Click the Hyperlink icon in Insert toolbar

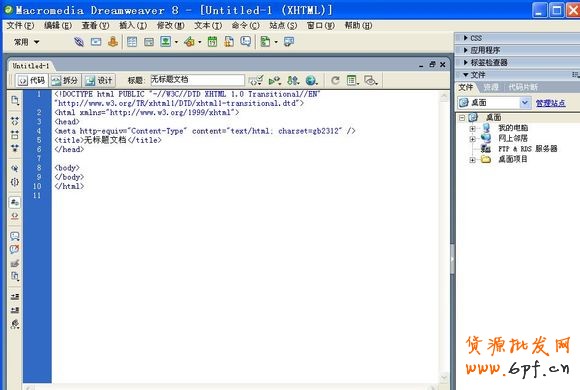(x=78, y=42)
